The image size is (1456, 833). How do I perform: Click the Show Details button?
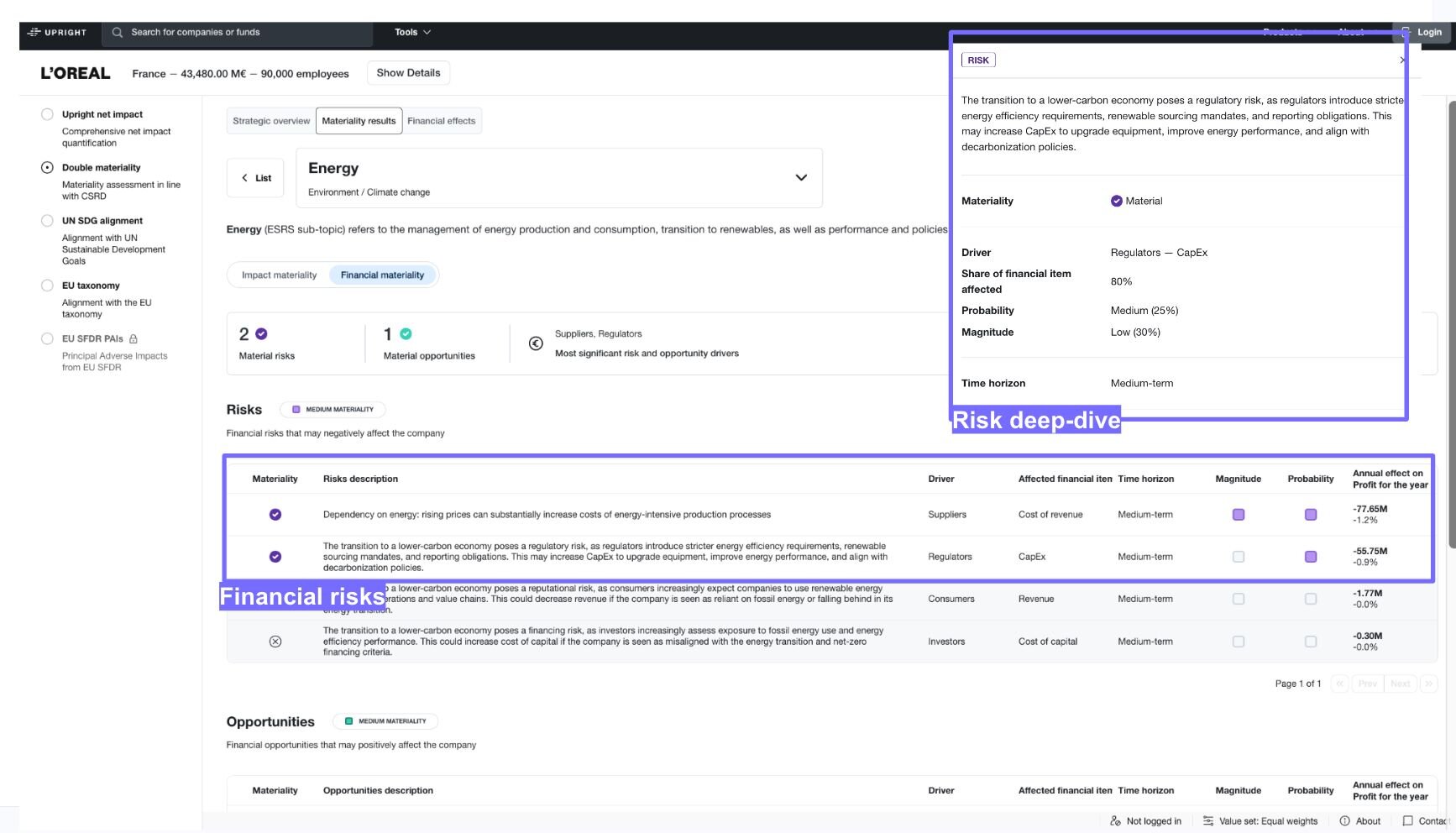(408, 73)
